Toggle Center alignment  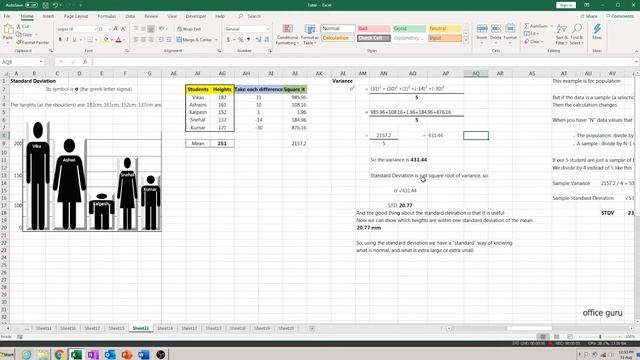143,40
